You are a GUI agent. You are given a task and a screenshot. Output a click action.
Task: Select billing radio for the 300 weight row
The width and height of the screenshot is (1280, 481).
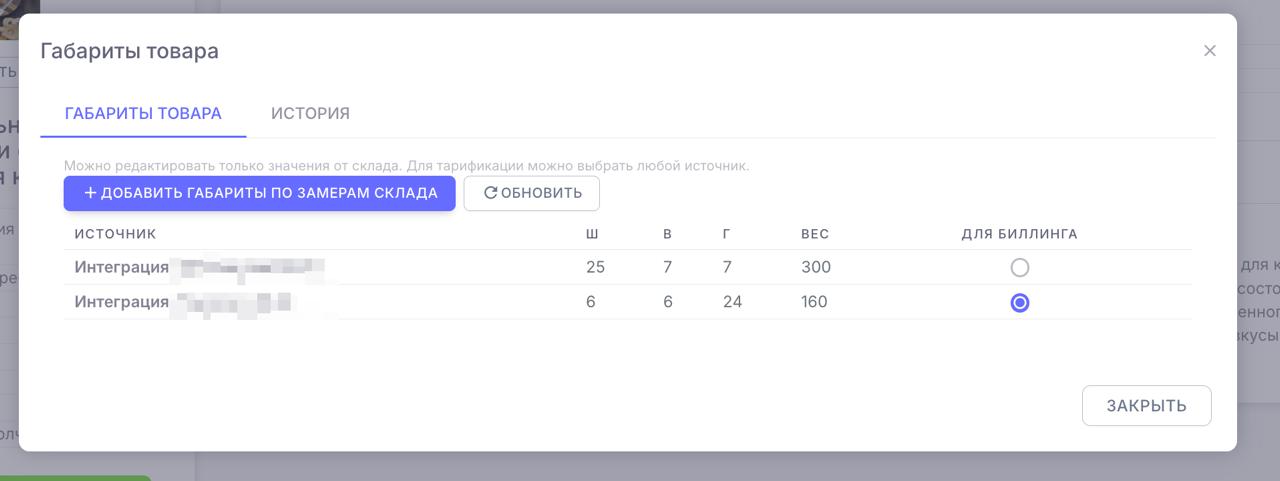click(x=1019, y=268)
